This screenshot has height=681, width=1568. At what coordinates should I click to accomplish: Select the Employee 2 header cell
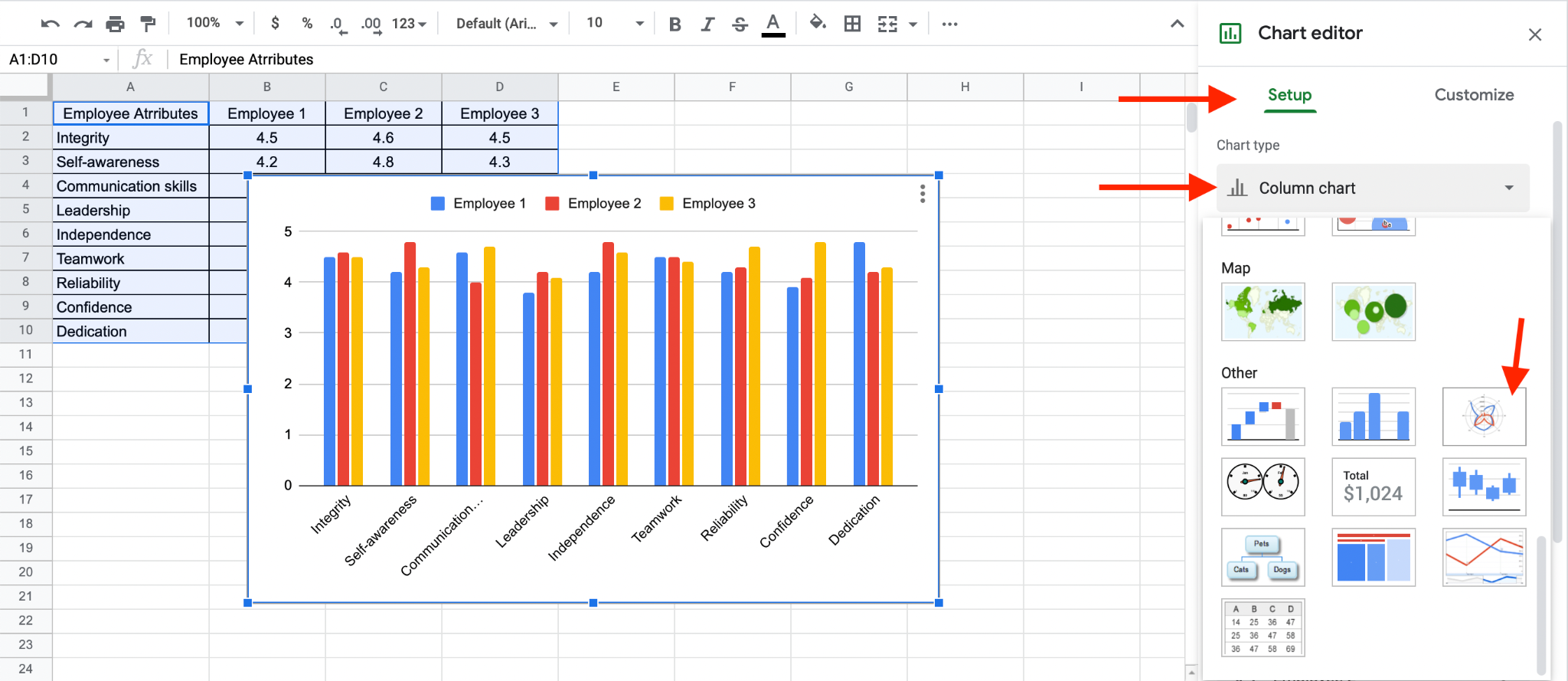383,113
